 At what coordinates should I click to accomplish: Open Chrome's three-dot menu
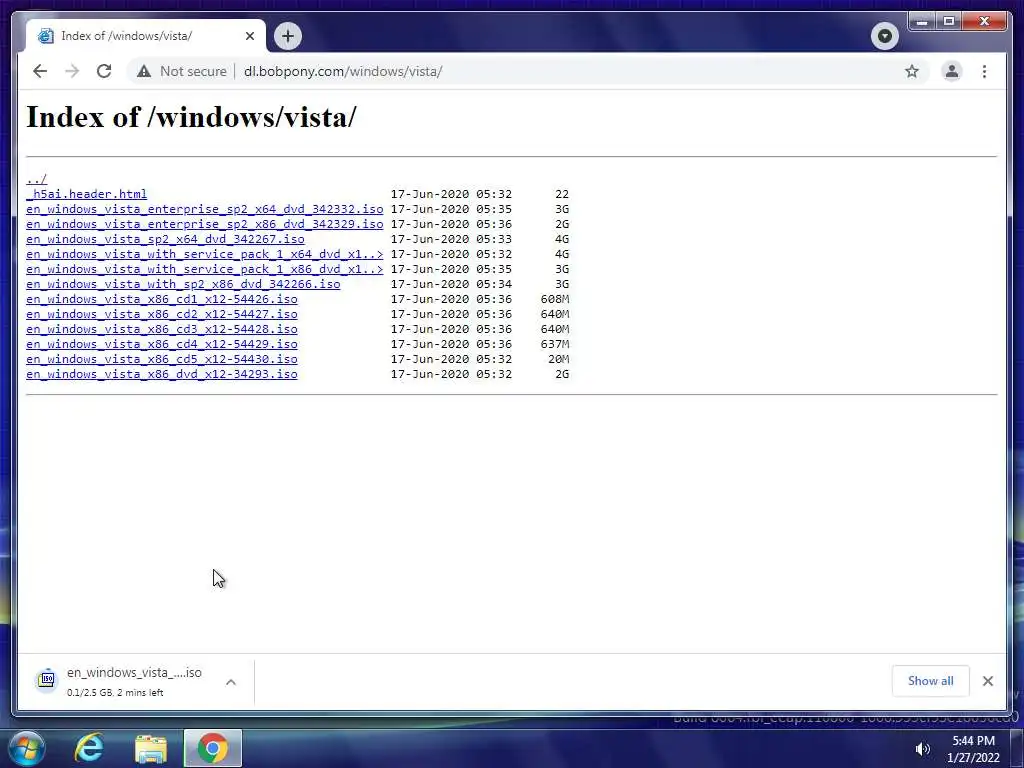984,71
